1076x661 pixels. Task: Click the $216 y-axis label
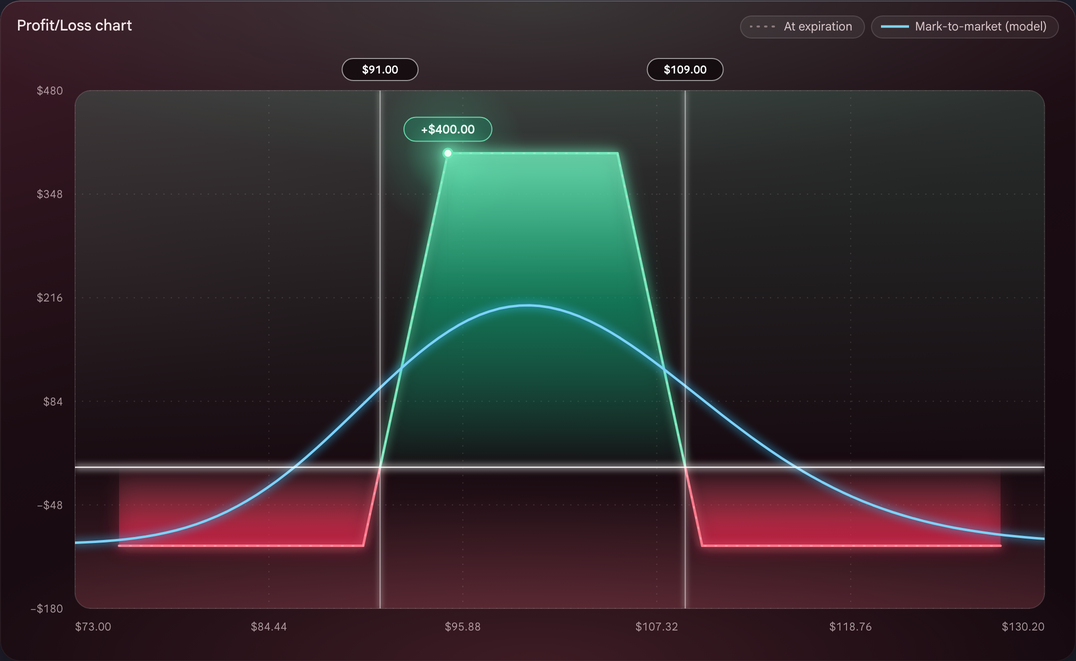coord(49,298)
